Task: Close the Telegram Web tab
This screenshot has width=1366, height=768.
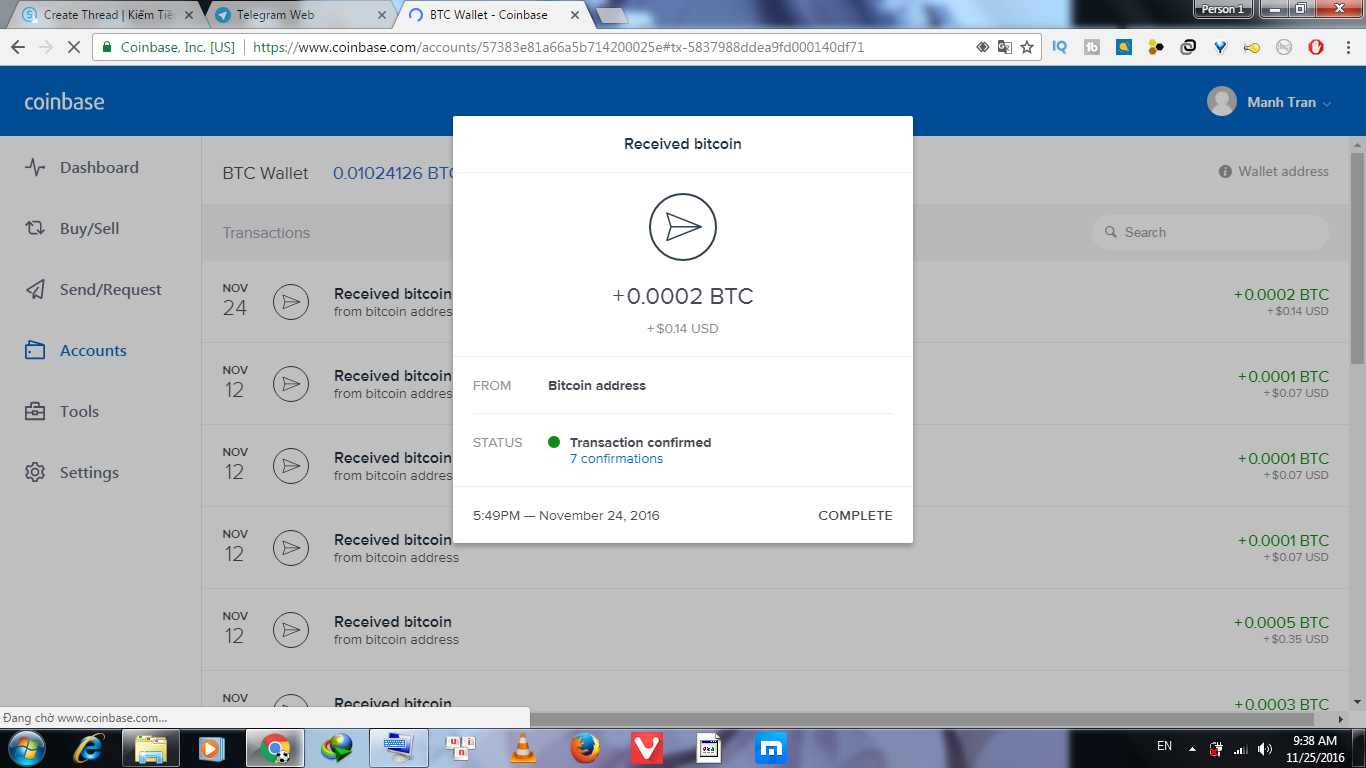Action: coord(382,15)
